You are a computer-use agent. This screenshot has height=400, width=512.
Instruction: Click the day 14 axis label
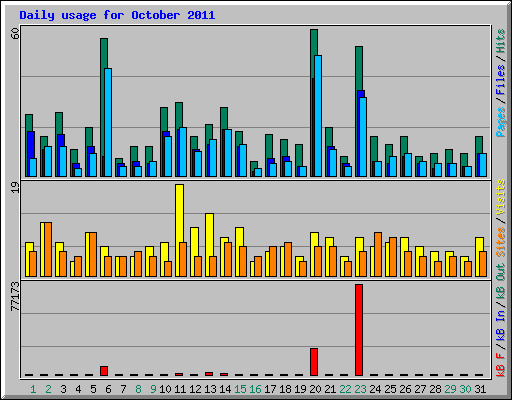coord(225,389)
